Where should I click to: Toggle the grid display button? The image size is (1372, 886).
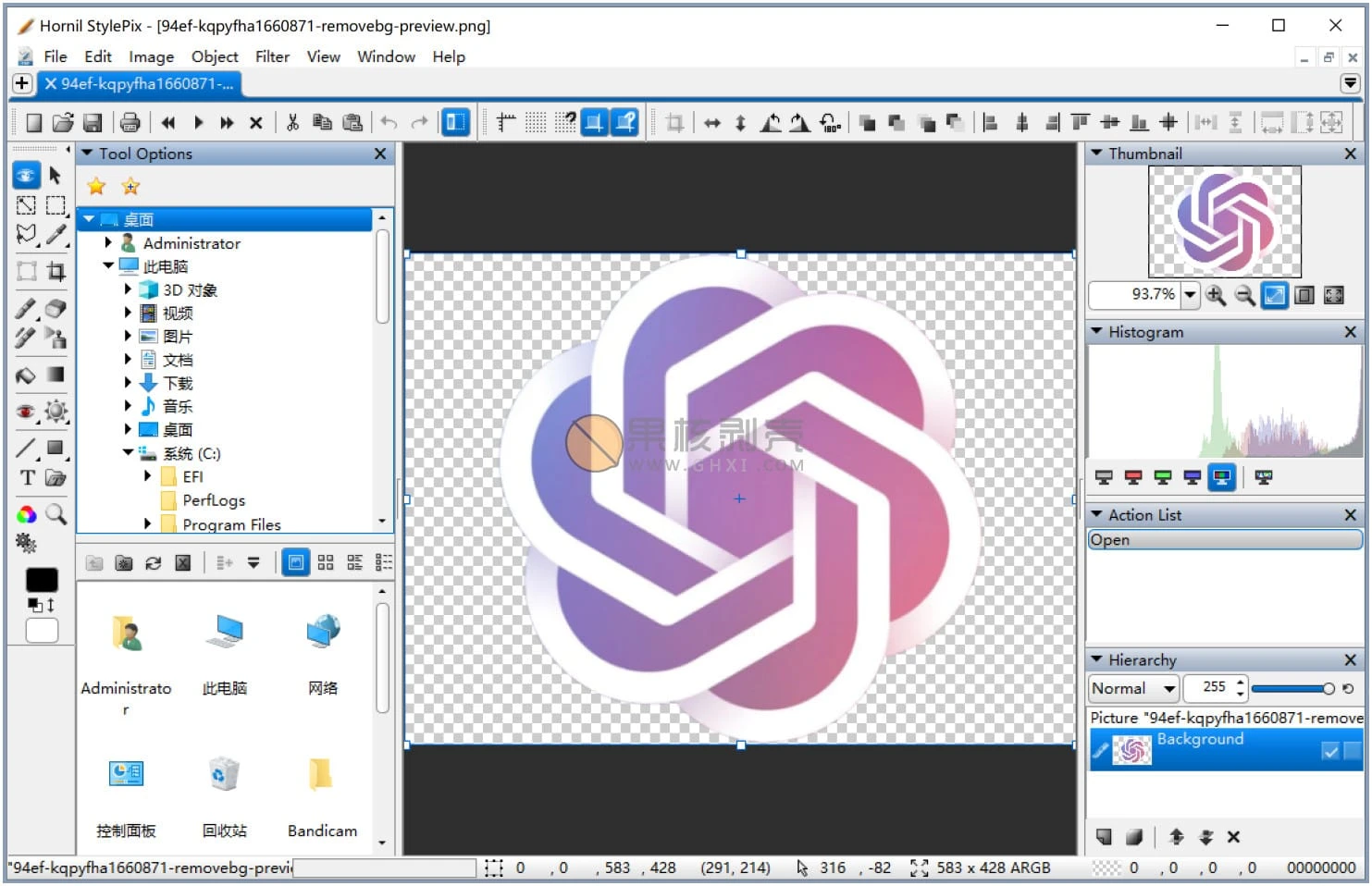tap(536, 122)
